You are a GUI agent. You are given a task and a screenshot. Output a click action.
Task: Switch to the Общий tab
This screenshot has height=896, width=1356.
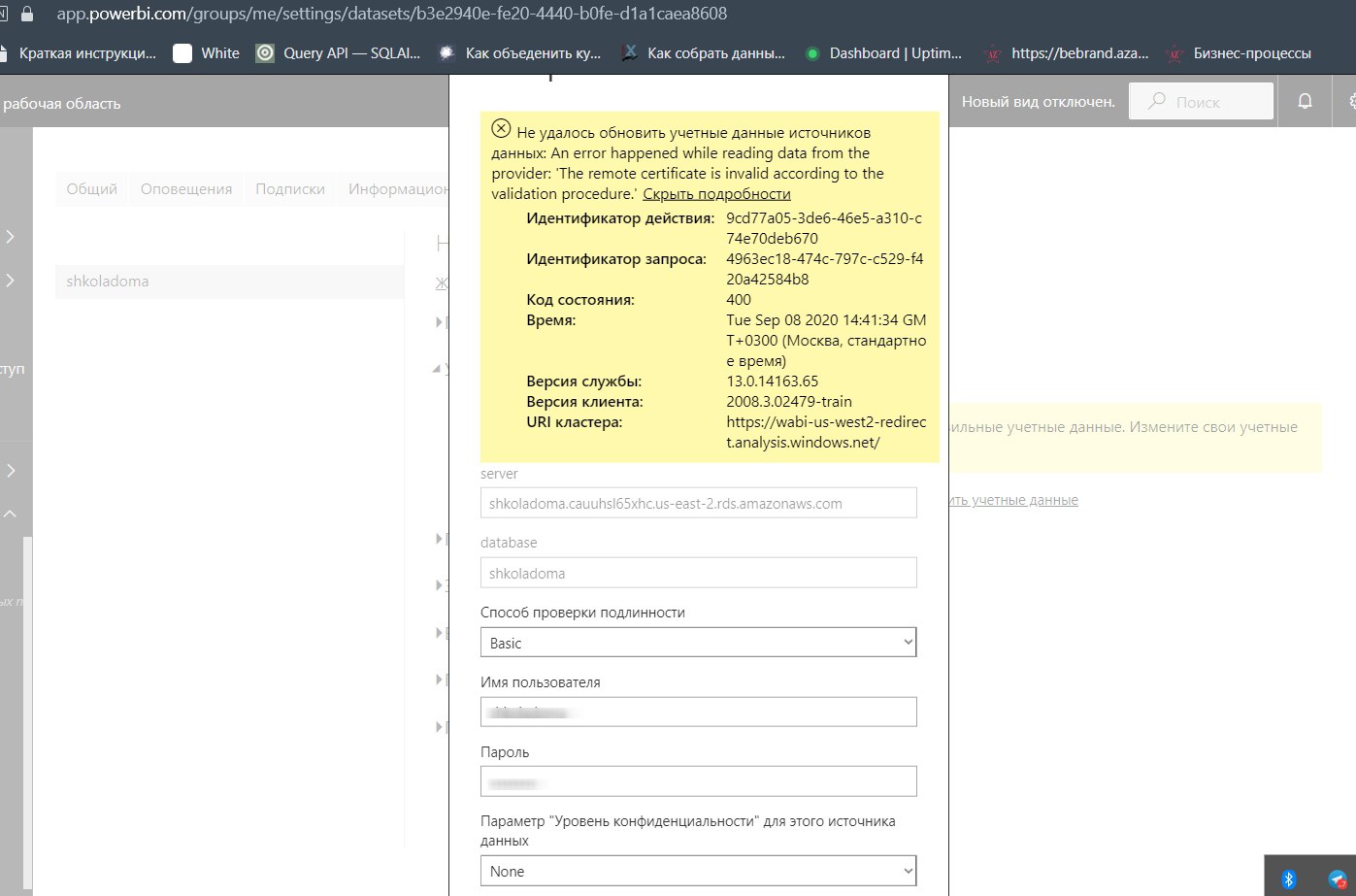tap(91, 189)
